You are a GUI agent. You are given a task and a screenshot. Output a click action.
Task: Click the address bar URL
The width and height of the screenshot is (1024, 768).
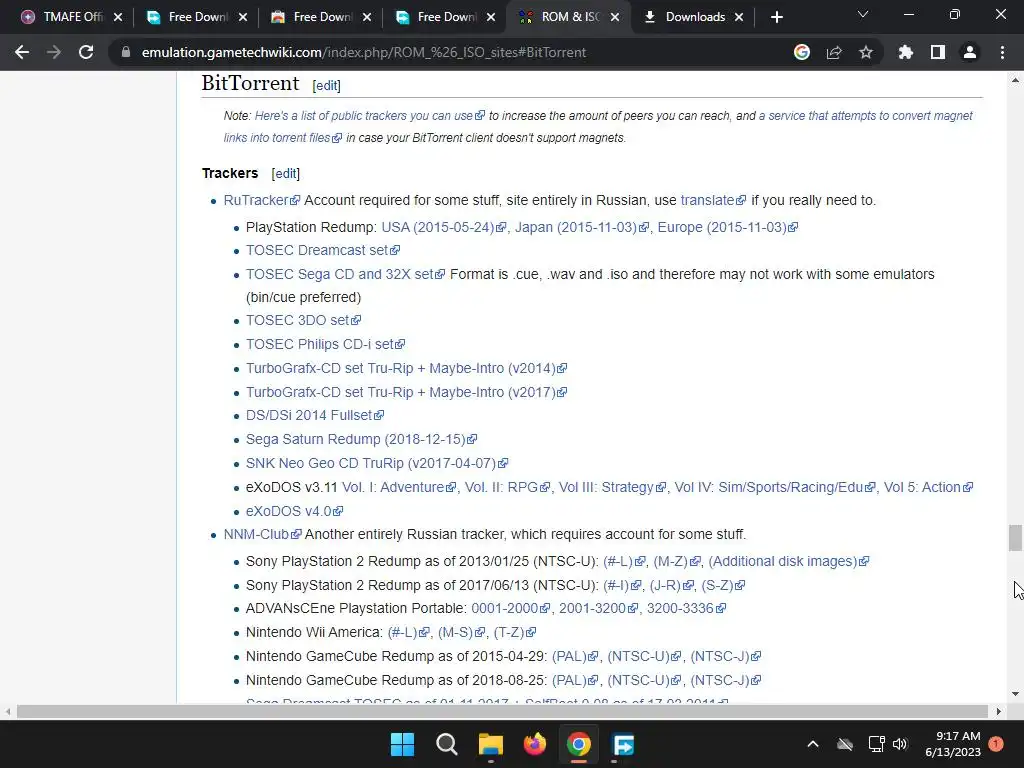364,52
